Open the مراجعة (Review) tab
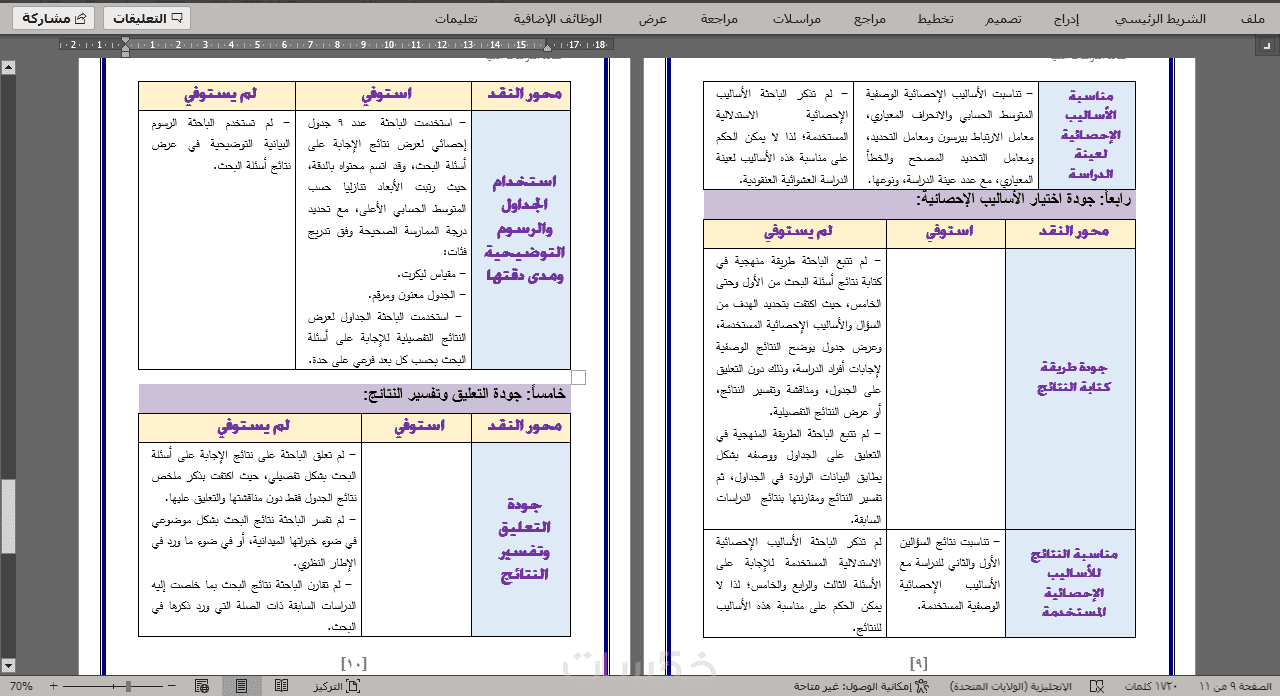Image resolution: width=1280 pixels, height=696 pixels. tap(719, 19)
